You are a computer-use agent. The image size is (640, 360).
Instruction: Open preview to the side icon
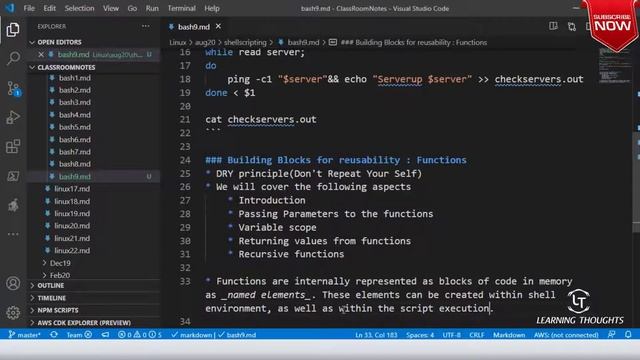click(x=553, y=27)
